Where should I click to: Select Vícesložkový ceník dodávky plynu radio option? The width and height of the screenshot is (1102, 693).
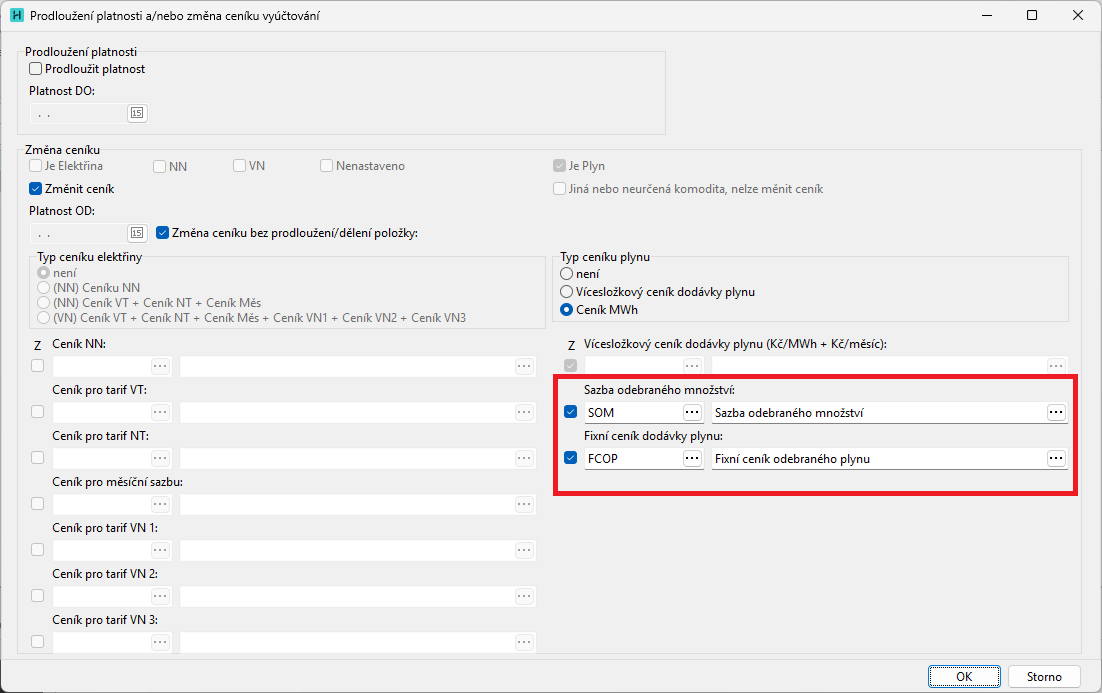(x=567, y=291)
